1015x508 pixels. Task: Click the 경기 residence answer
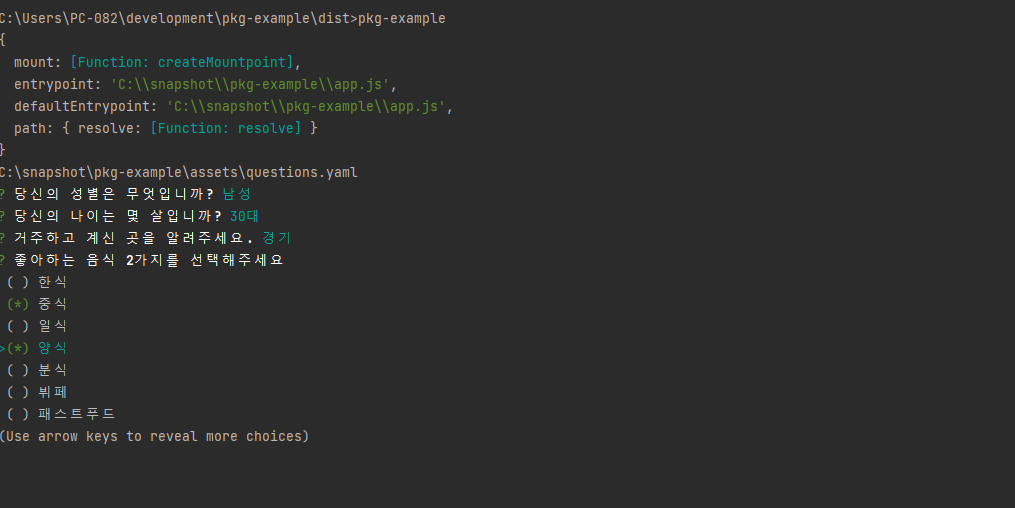coord(276,238)
